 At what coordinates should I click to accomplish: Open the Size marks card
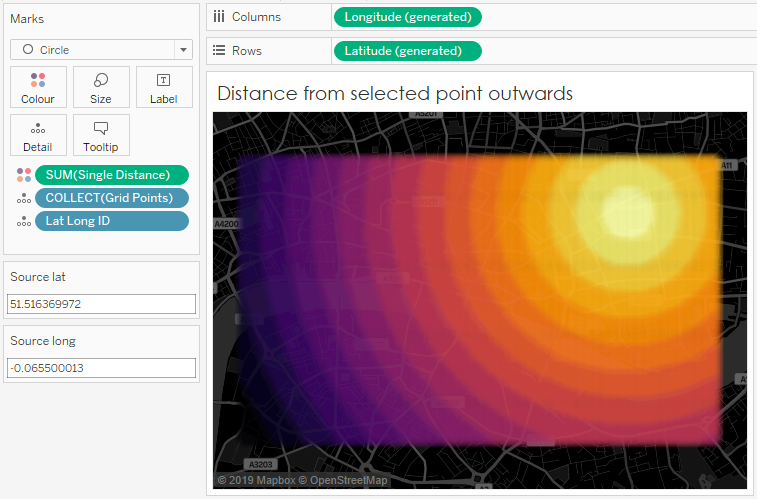tap(101, 87)
